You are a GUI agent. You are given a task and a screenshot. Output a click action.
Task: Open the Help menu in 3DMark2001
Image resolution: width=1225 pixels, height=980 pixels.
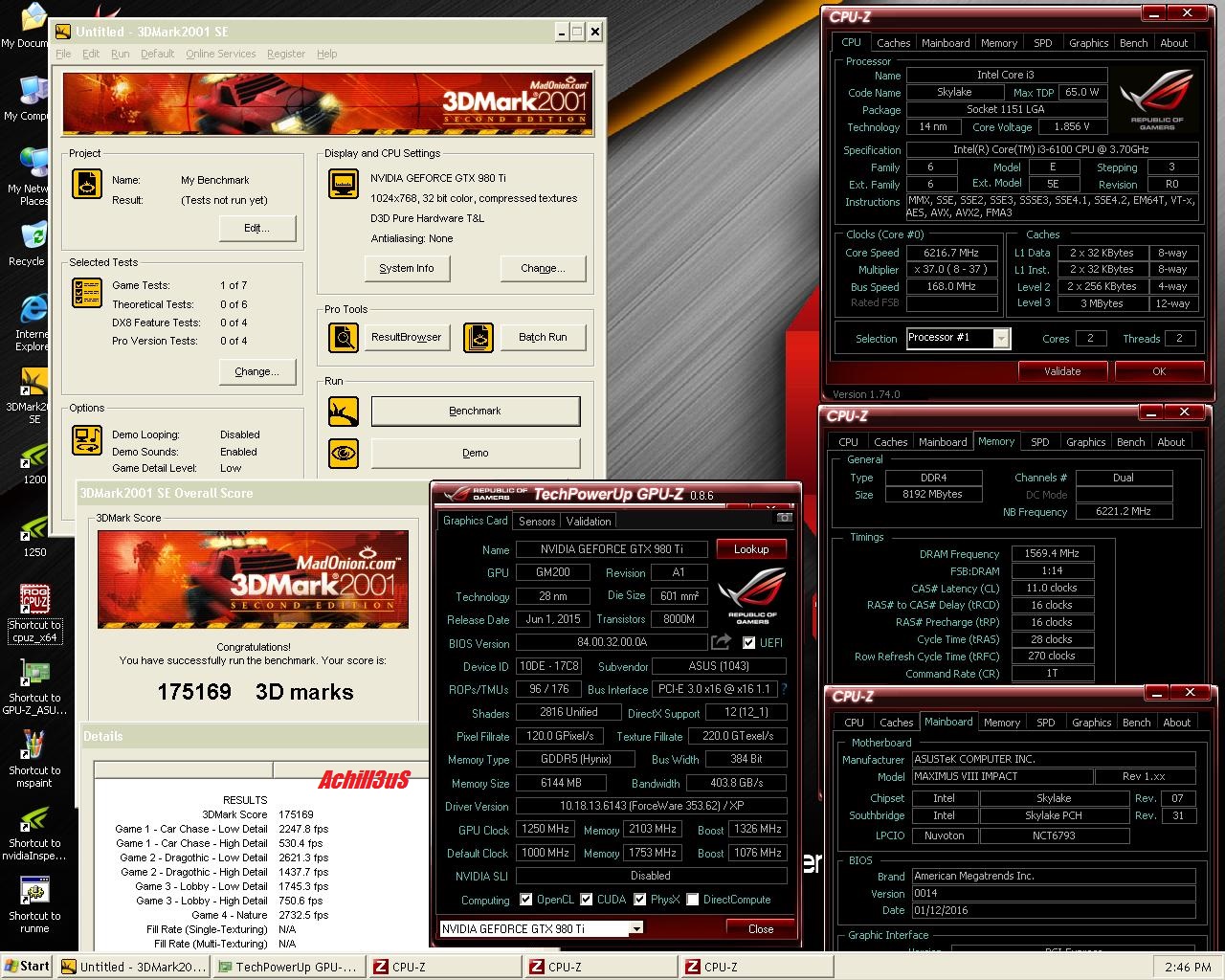[x=326, y=54]
